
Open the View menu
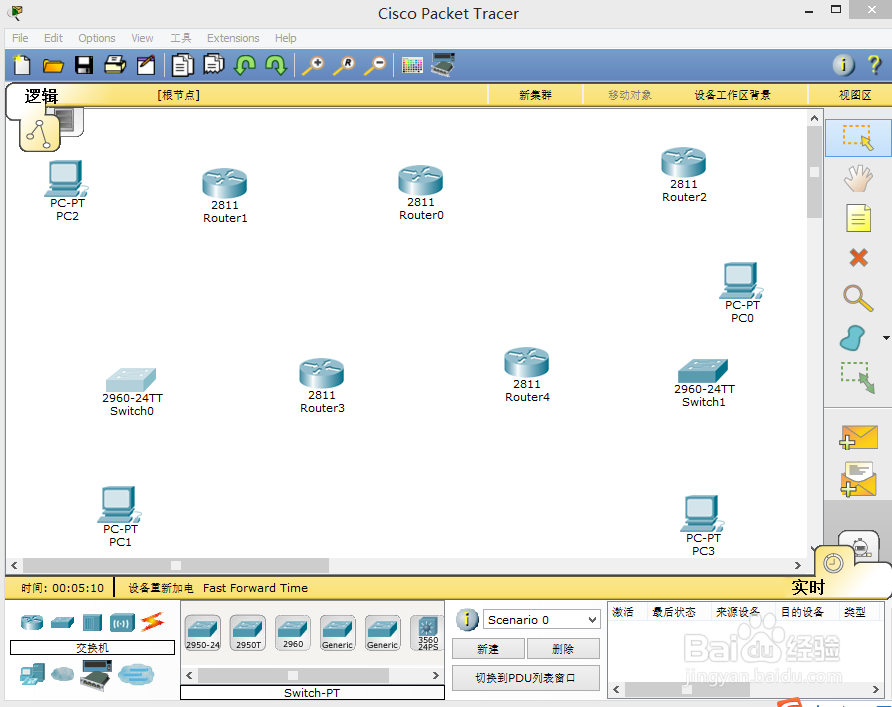click(x=142, y=38)
